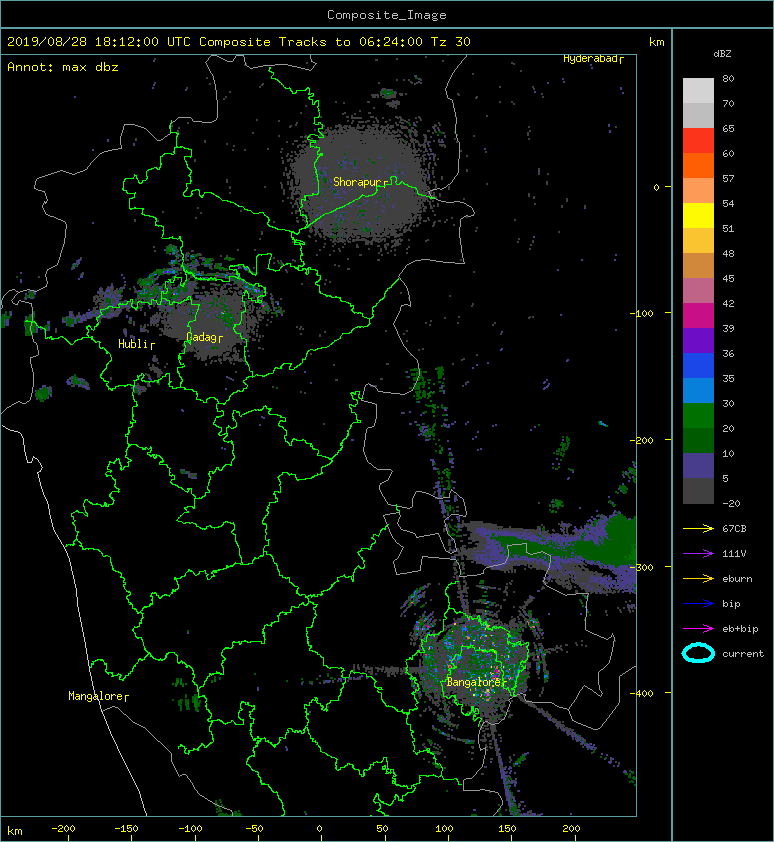Click the eburn arrow legend icon
The height and width of the screenshot is (842, 774).
pos(698,578)
